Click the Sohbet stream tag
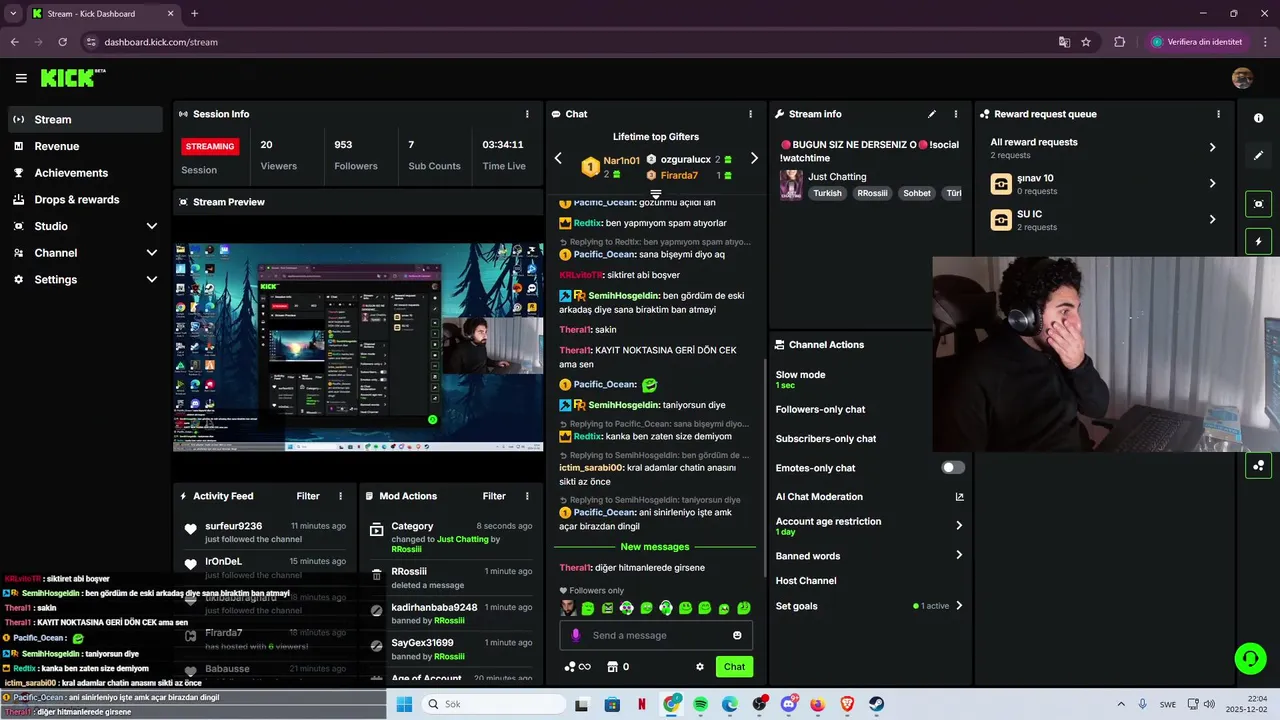 point(917,193)
